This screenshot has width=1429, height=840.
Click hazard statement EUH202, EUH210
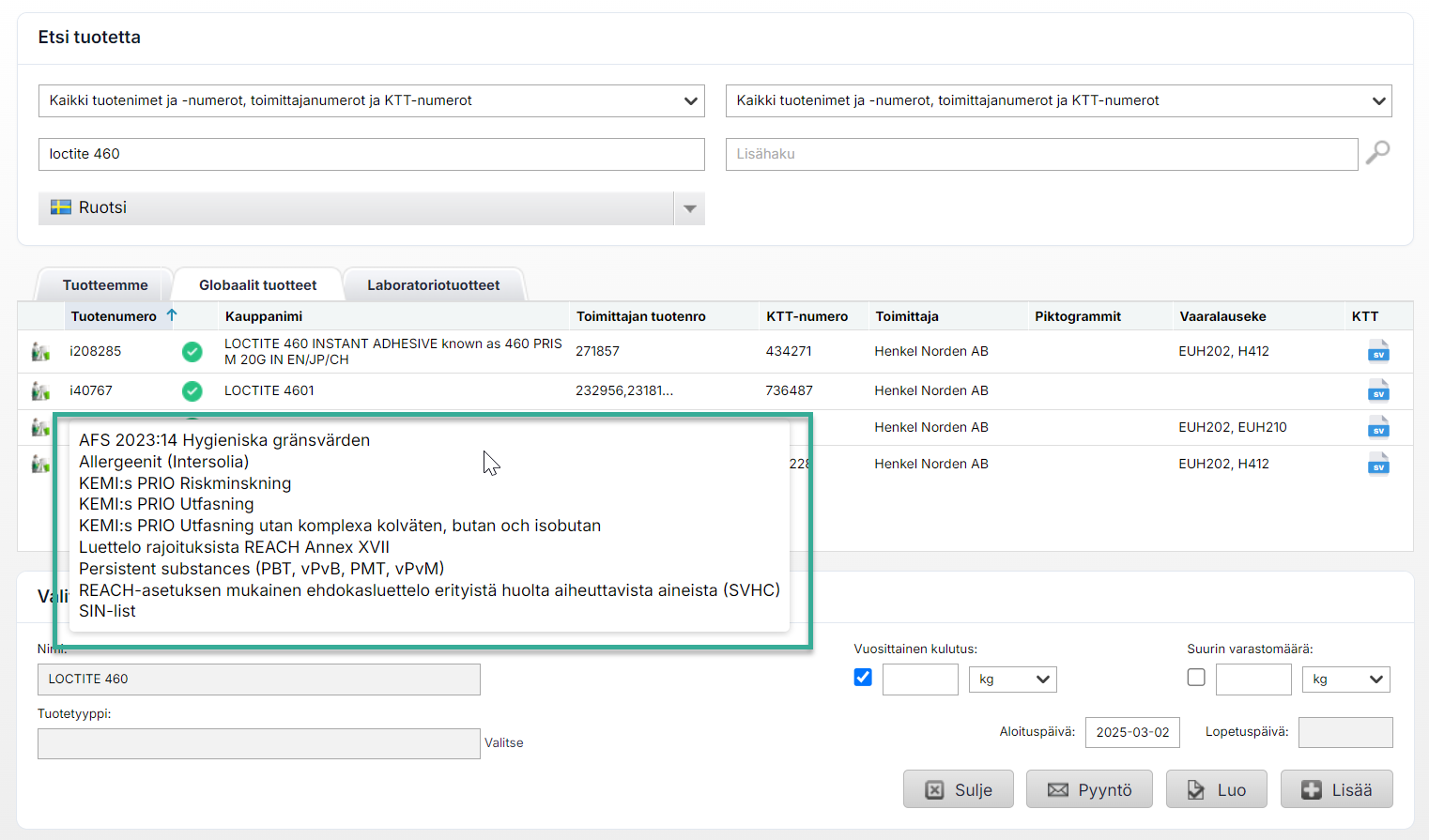click(1233, 427)
